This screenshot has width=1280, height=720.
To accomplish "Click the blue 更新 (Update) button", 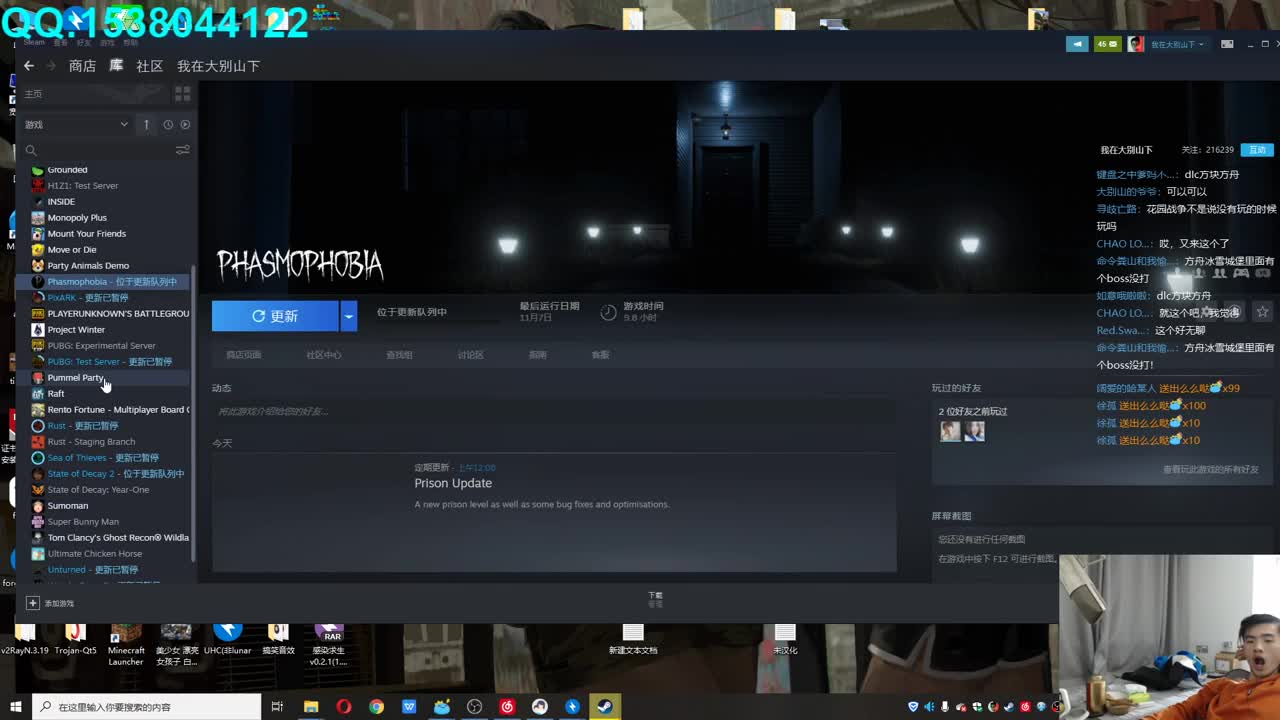I will click(275, 316).
